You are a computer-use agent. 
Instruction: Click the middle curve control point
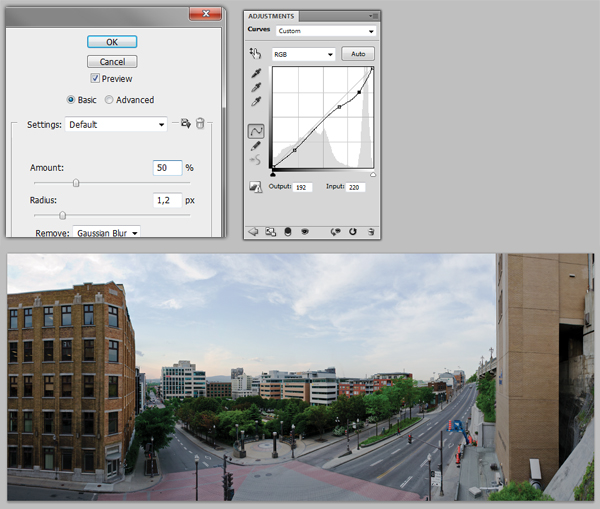click(339, 107)
